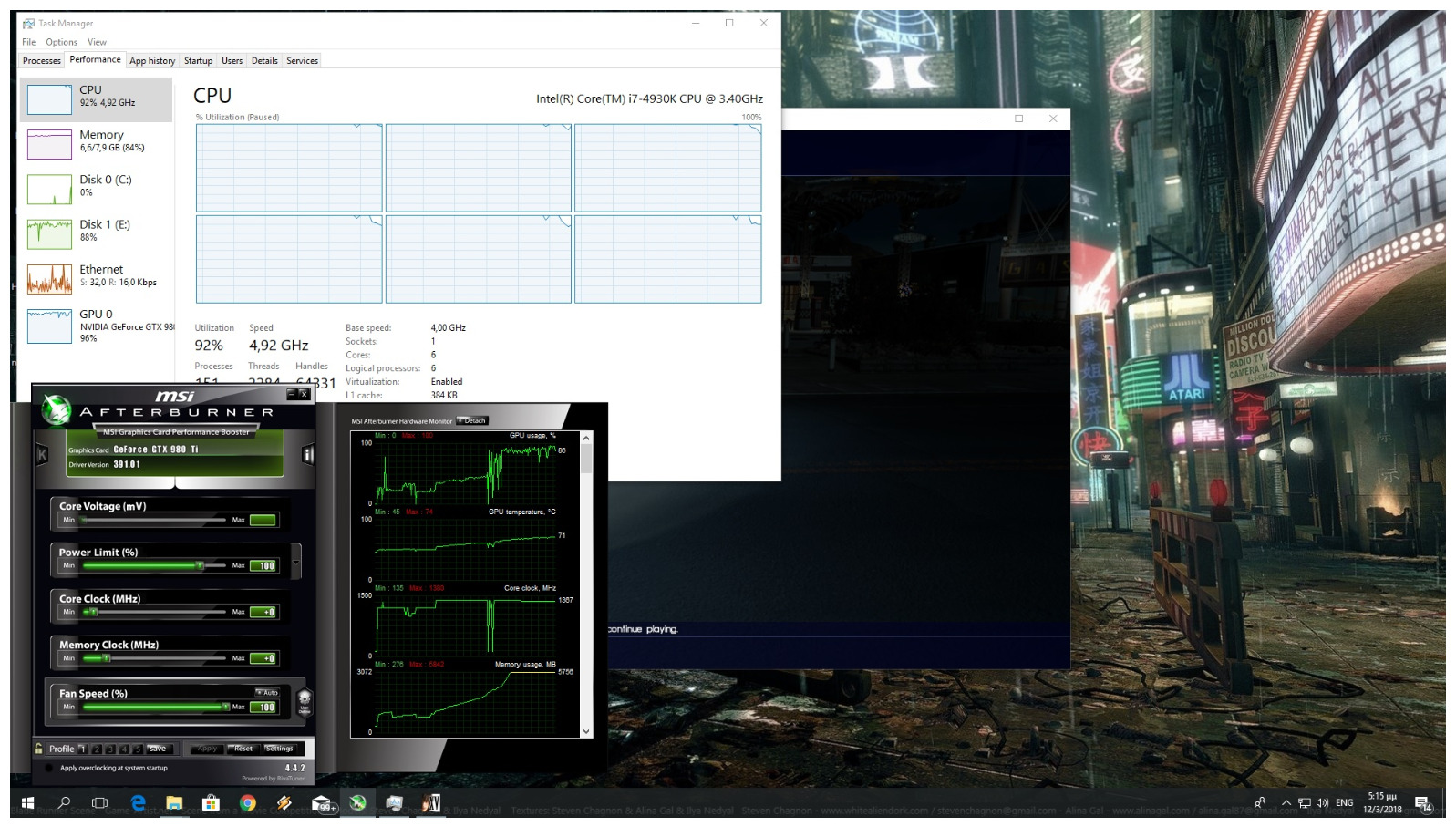Click the MSI Afterburner dragon logo
This screenshot has width=1456, height=827.
point(57,410)
